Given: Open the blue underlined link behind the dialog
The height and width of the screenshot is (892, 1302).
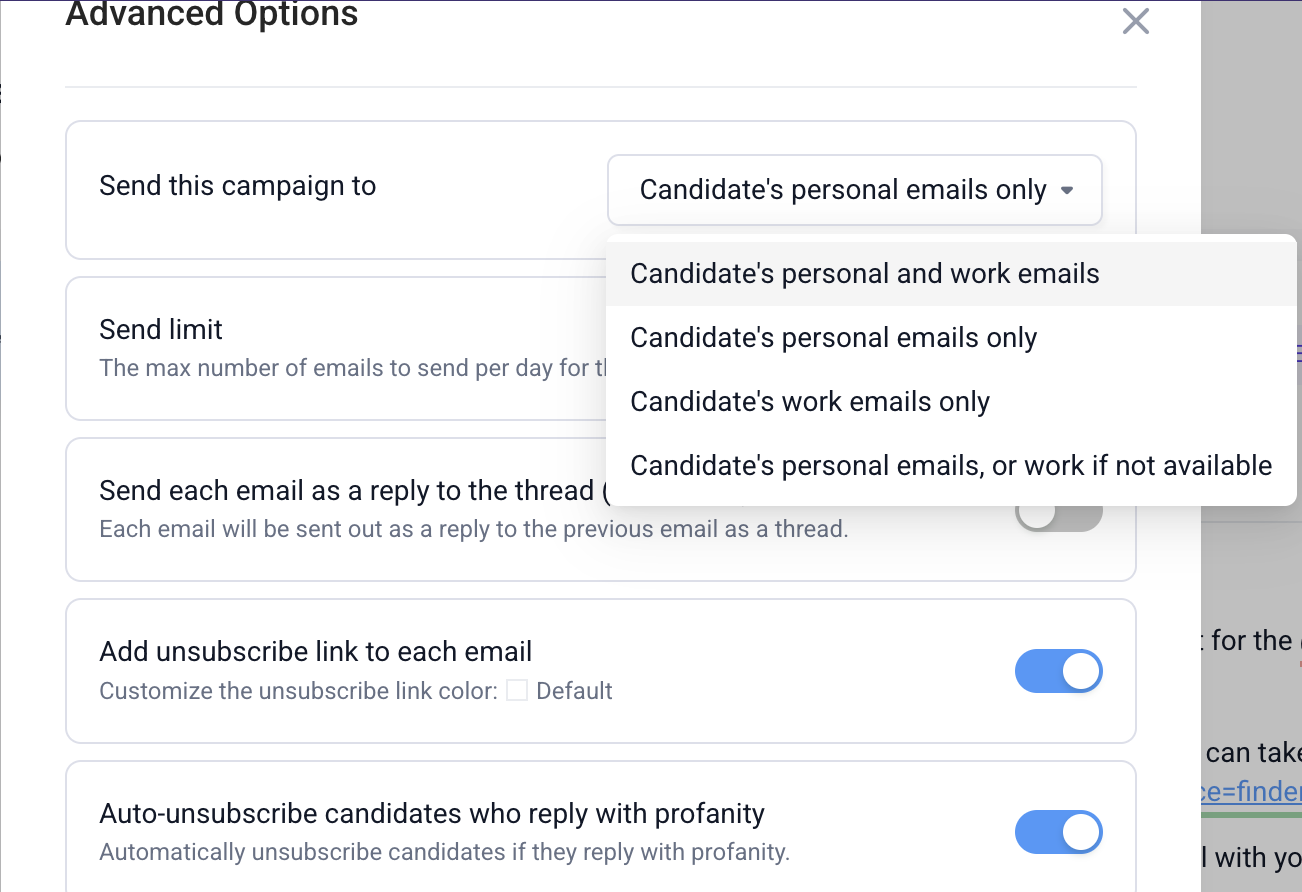Looking at the screenshot, I should [1250, 792].
